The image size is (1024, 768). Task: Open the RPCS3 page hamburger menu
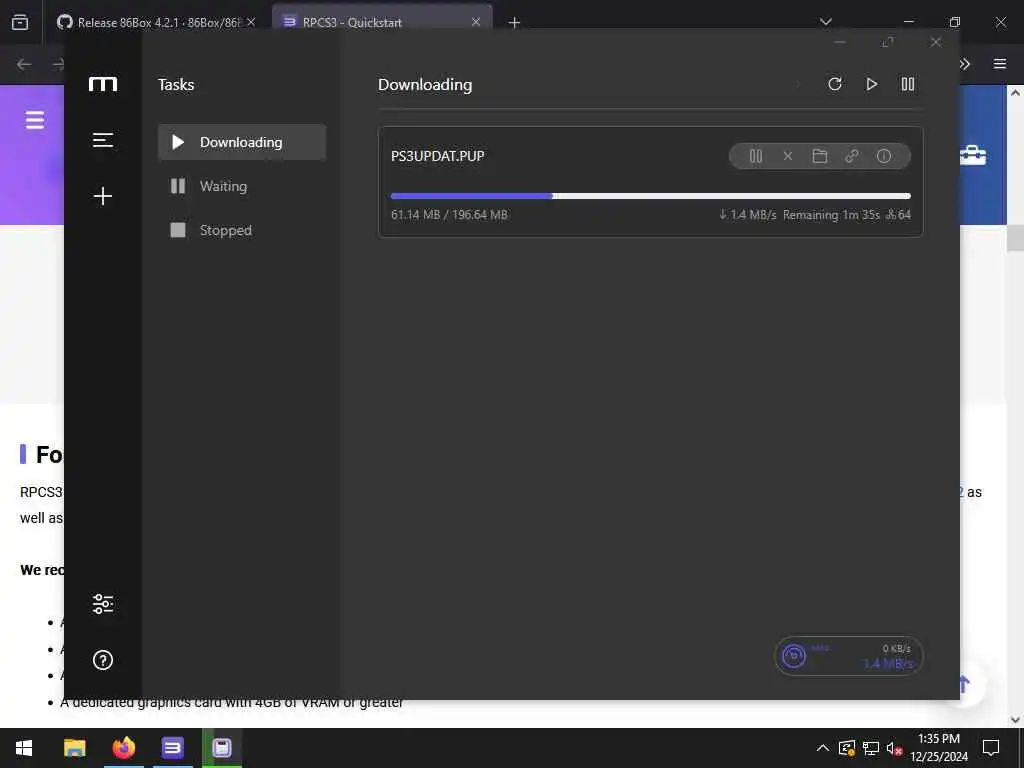coord(35,120)
